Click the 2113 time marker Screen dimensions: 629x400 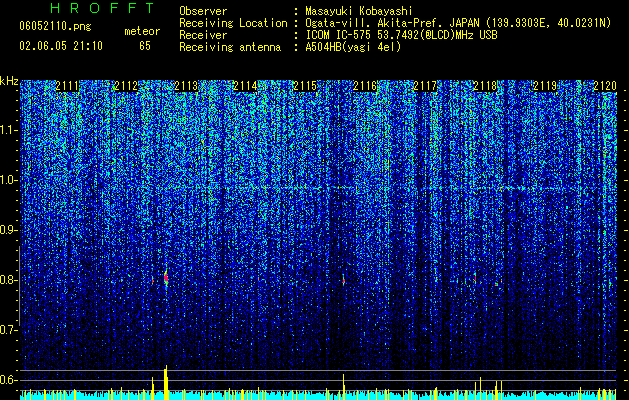tap(186, 86)
